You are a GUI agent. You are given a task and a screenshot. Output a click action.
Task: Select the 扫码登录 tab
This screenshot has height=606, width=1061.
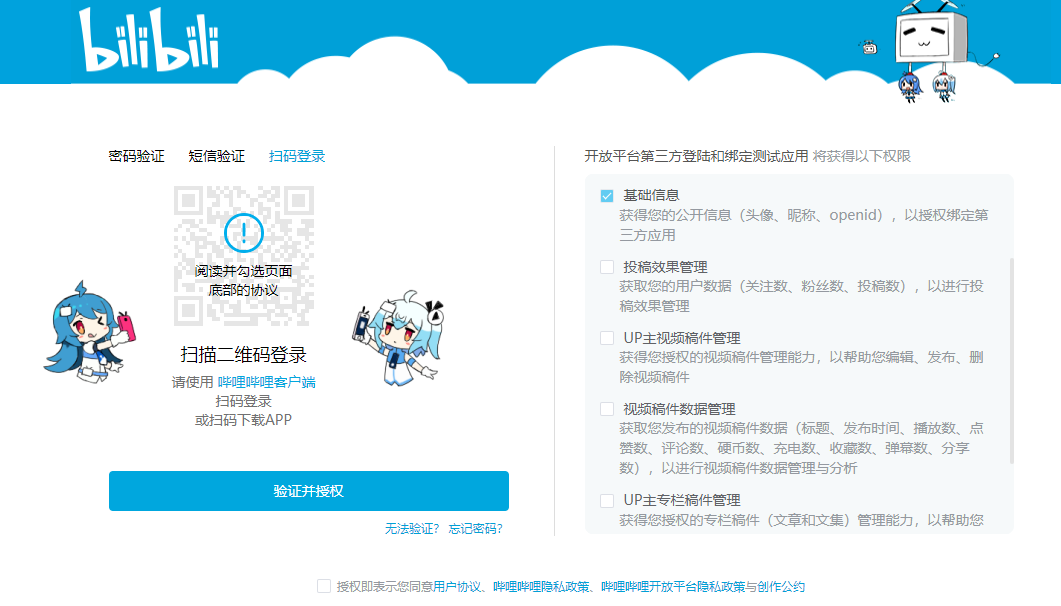297,156
